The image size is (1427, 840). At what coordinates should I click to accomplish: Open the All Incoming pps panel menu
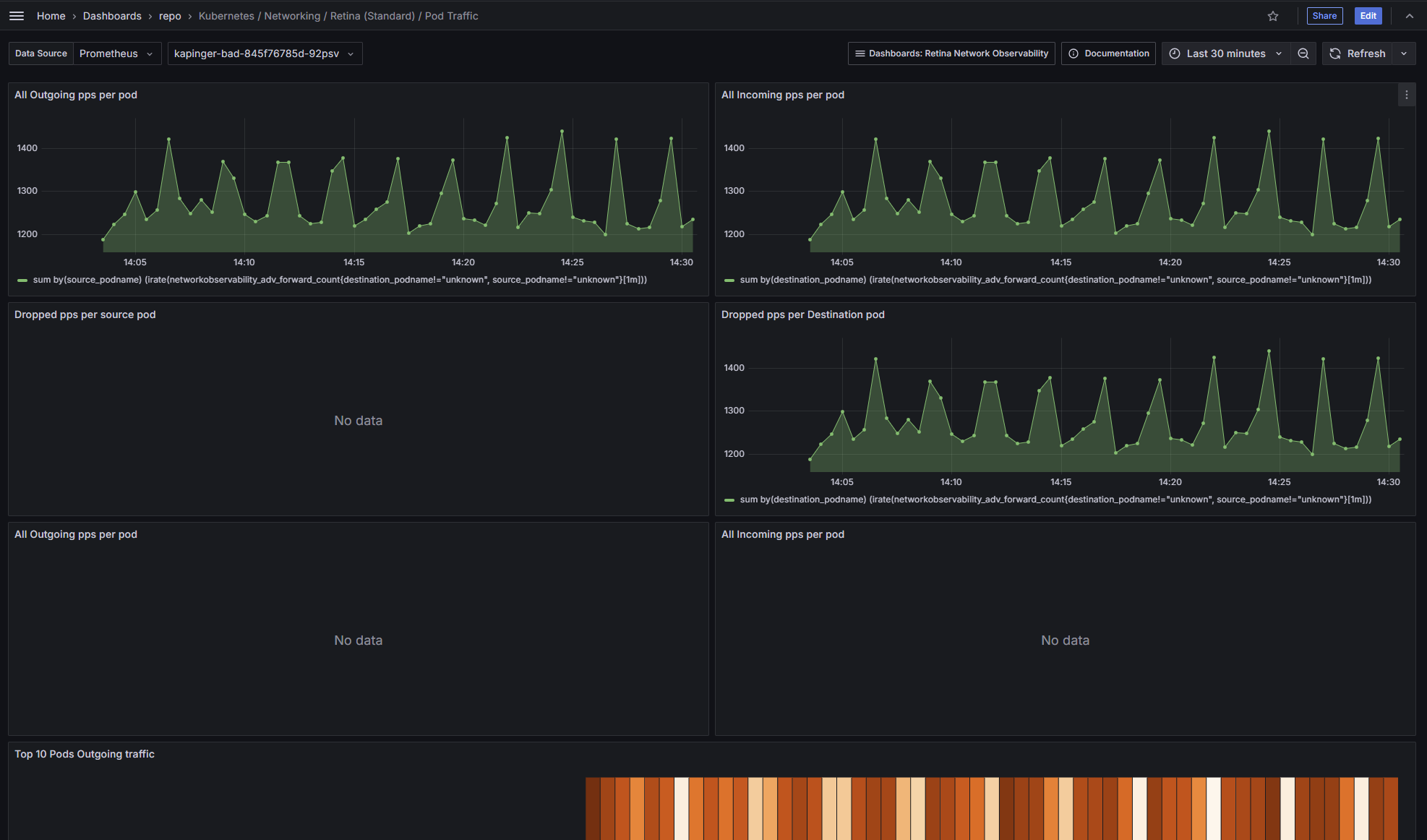pos(1406,95)
